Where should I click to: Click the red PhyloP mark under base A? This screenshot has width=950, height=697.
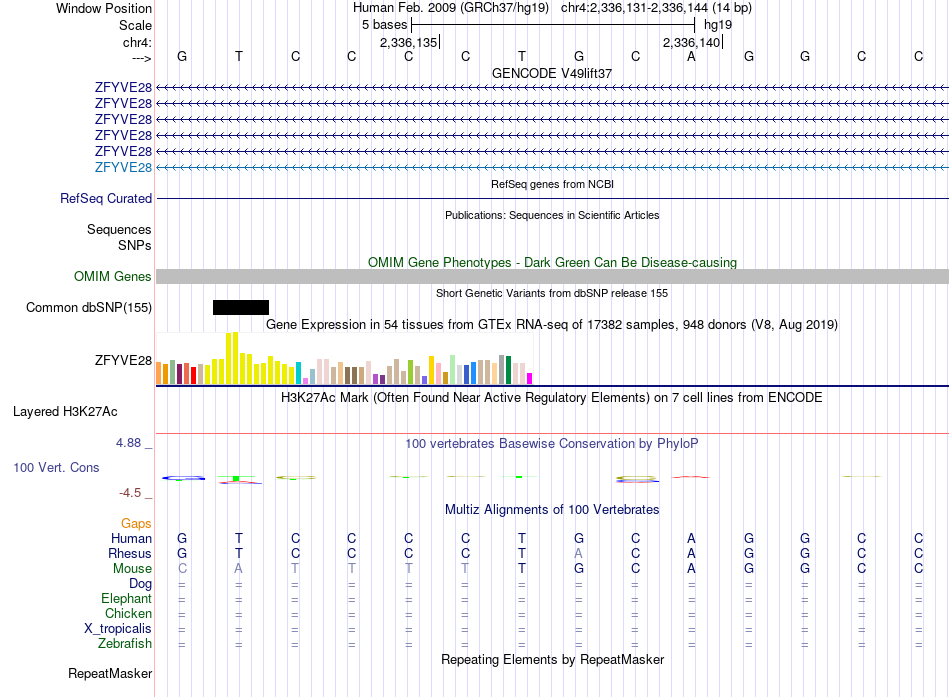691,477
